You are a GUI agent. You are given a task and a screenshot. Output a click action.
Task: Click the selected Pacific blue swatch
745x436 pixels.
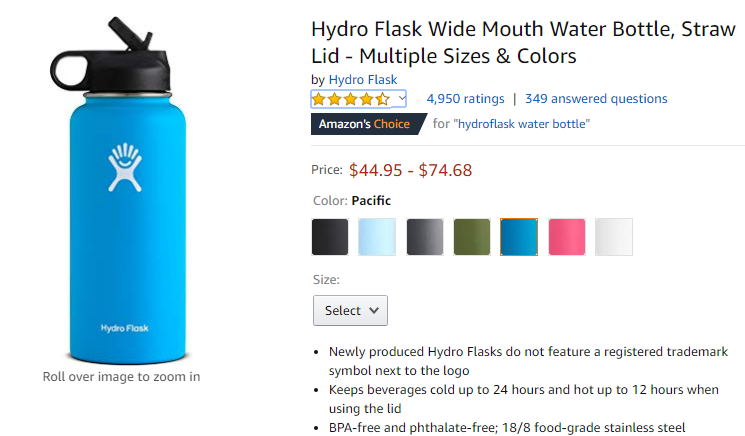click(x=519, y=237)
